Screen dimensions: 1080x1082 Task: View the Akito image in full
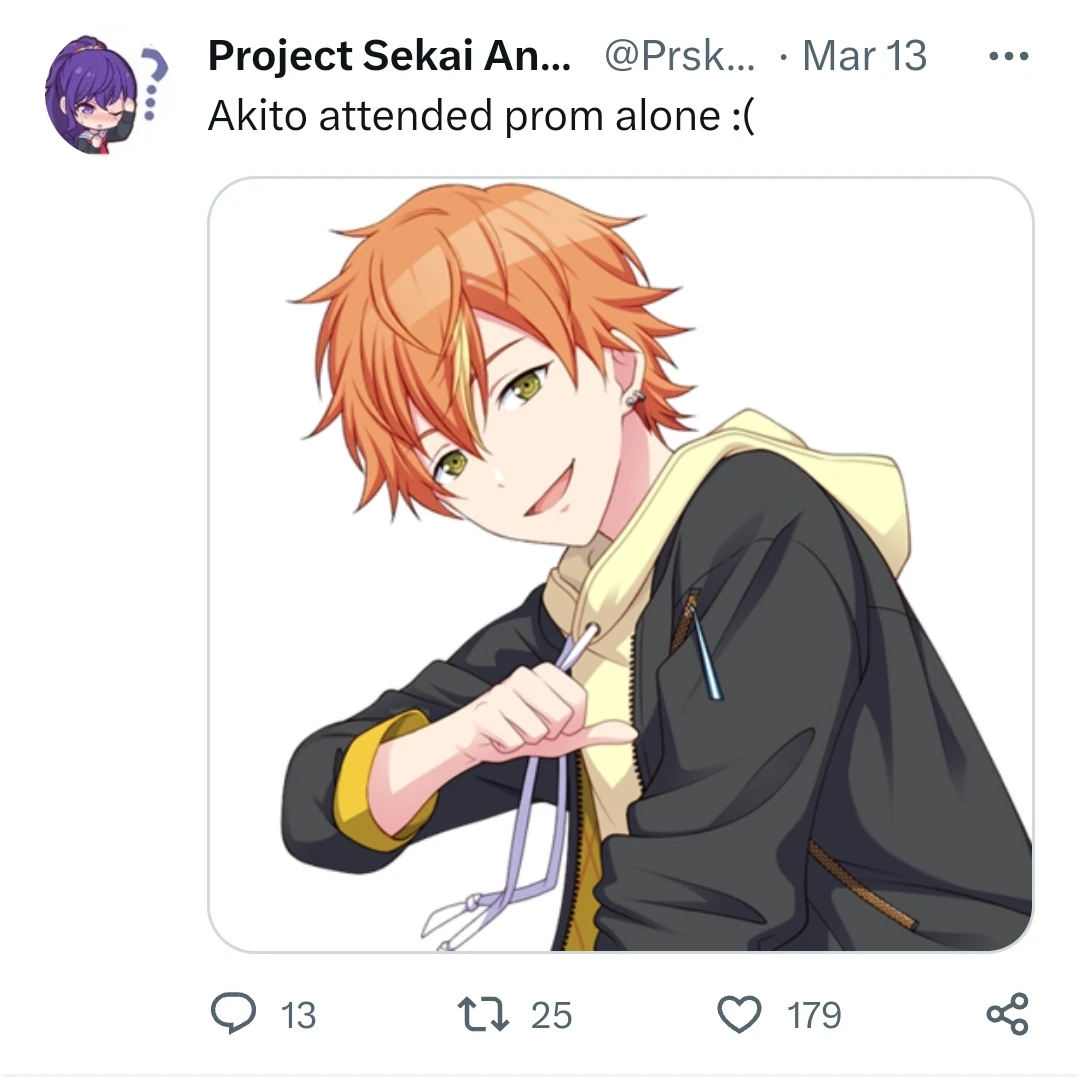click(x=620, y=564)
